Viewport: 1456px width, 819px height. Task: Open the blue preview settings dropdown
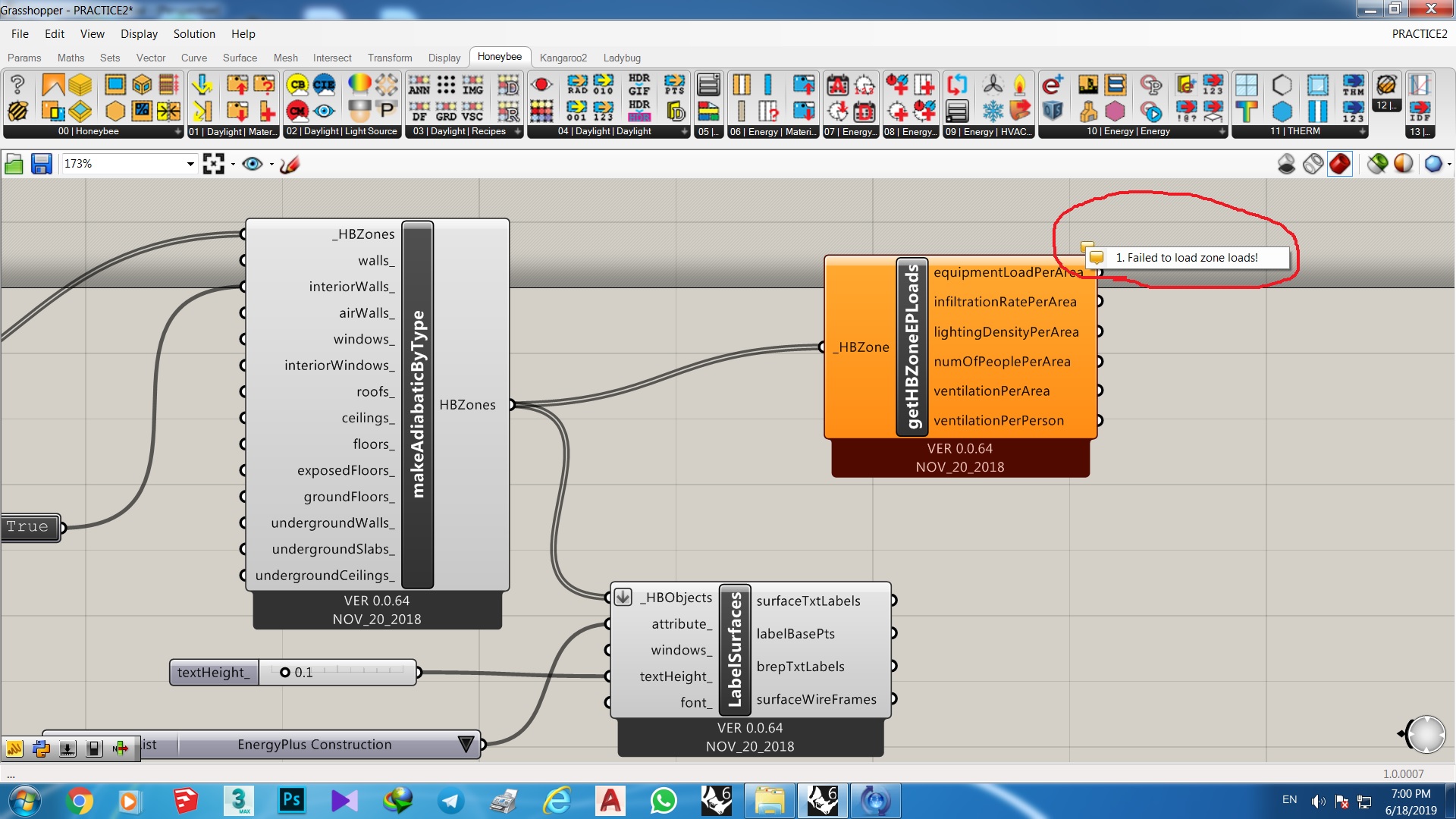tap(1437, 164)
